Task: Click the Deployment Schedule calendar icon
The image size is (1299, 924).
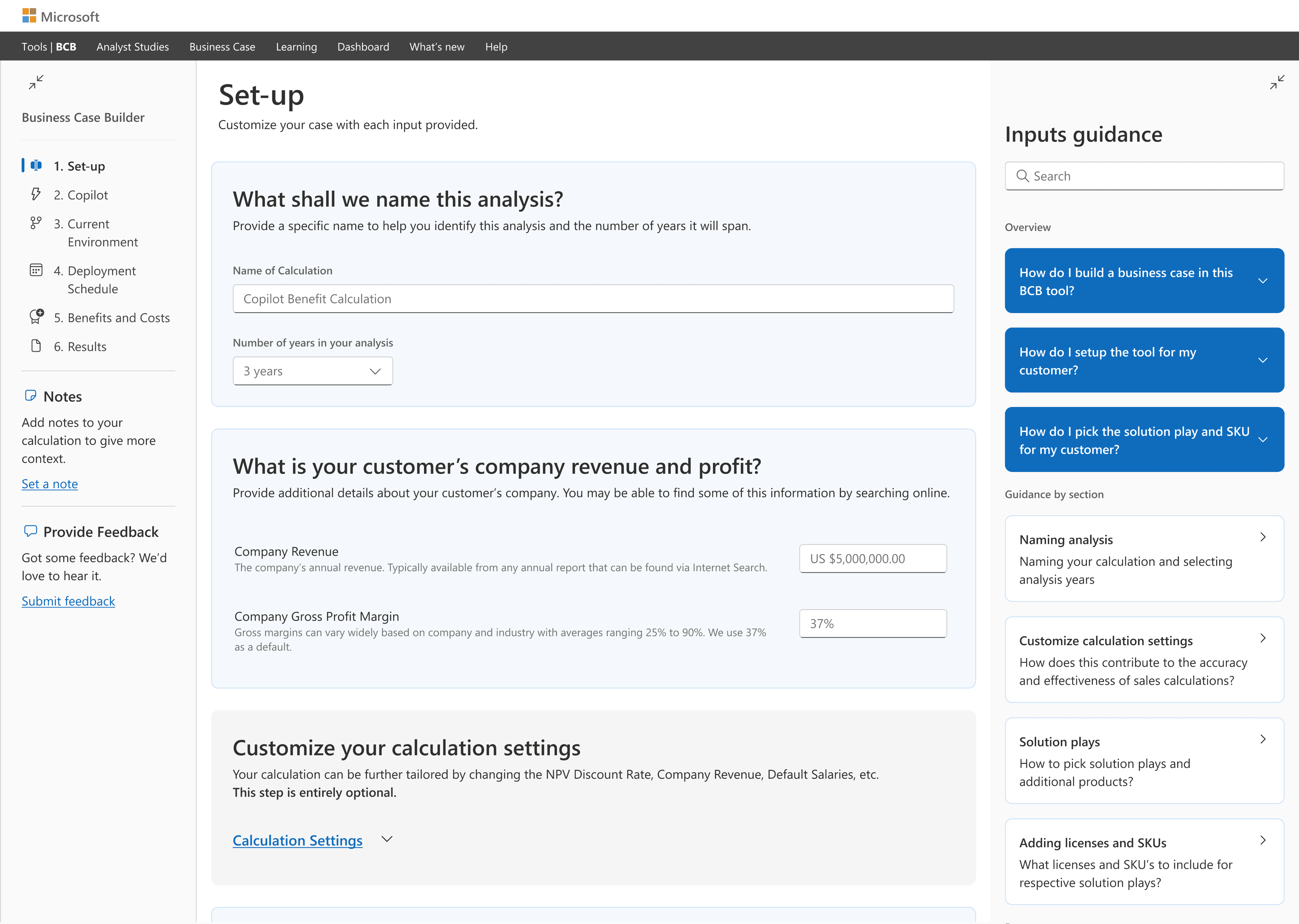Action: click(36, 270)
